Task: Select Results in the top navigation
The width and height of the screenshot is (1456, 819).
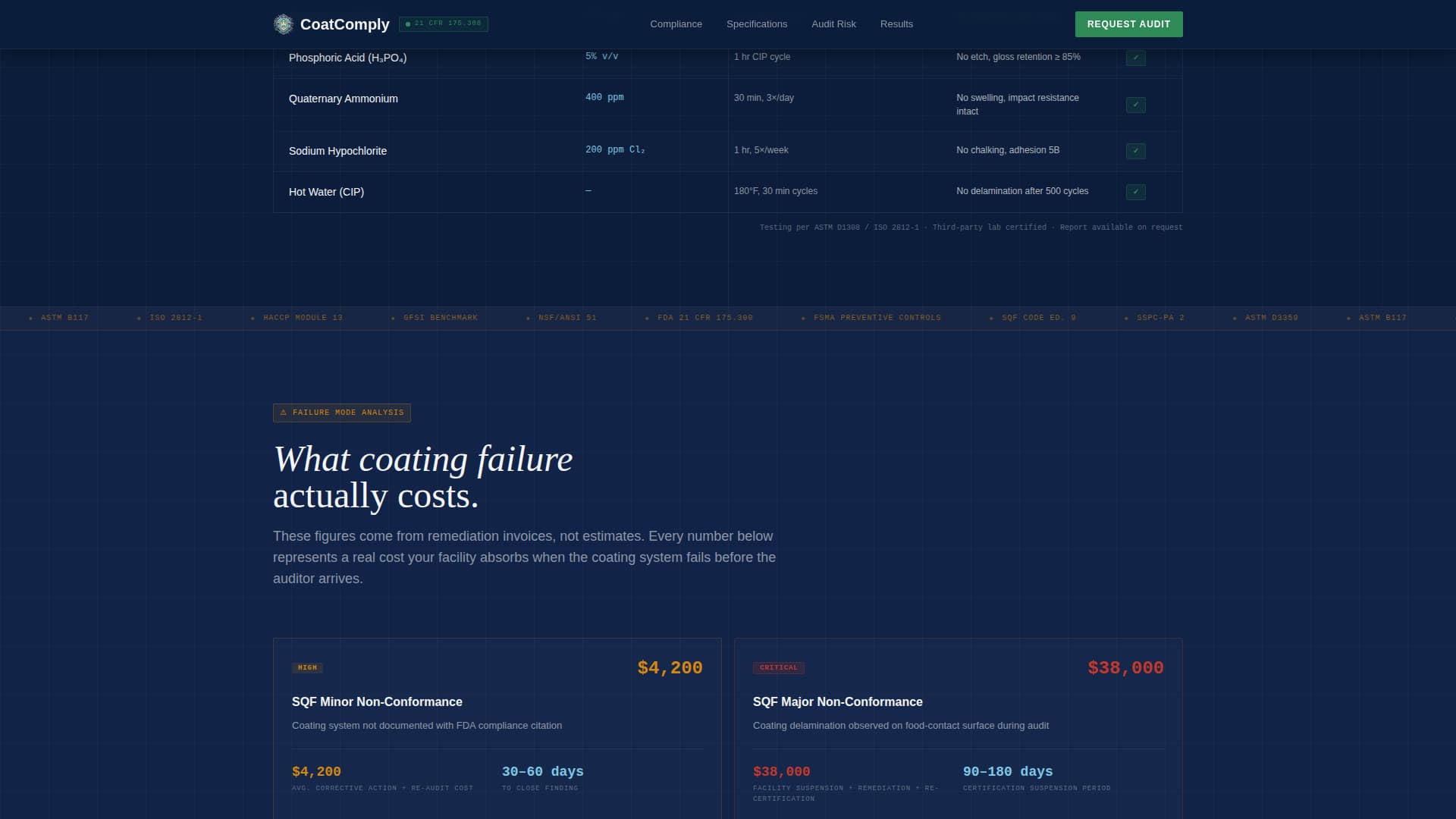Action: [x=896, y=24]
